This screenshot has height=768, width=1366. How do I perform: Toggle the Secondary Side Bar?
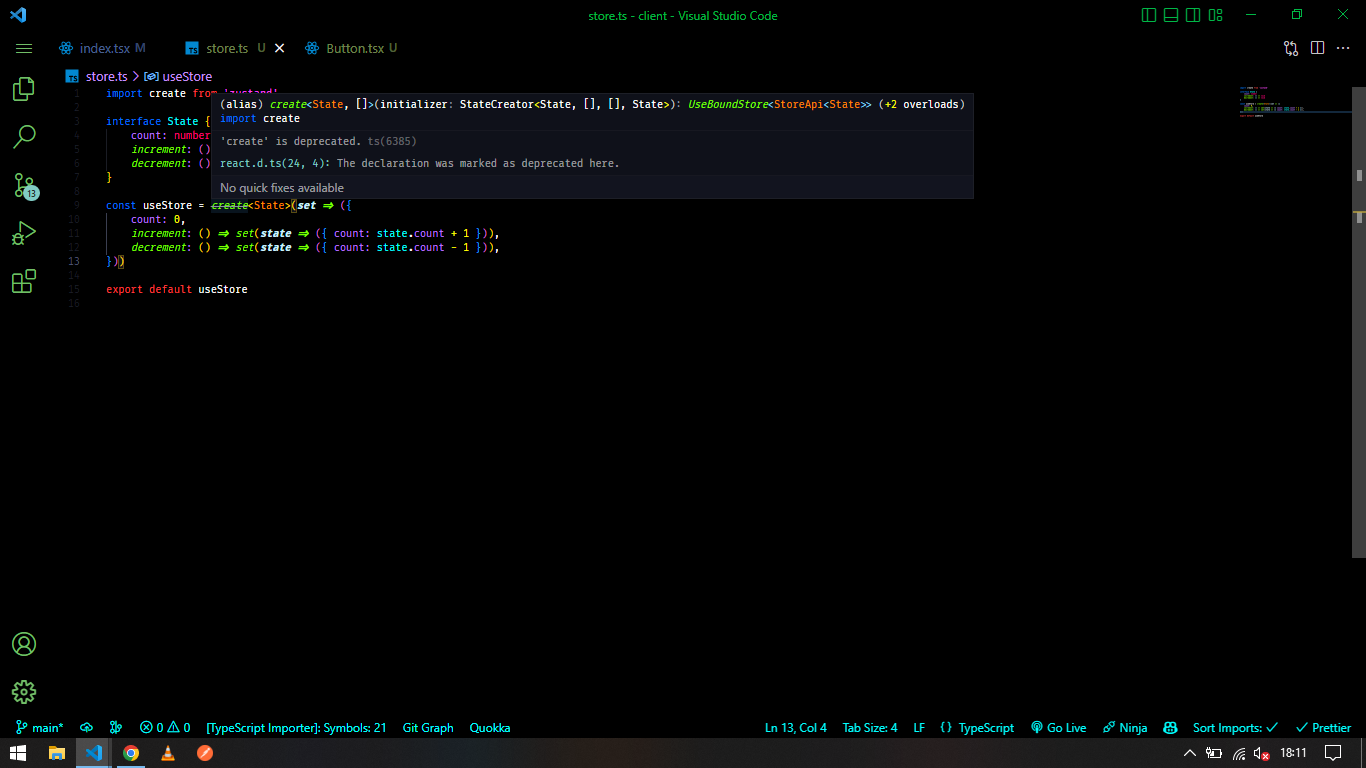[1192, 14]
